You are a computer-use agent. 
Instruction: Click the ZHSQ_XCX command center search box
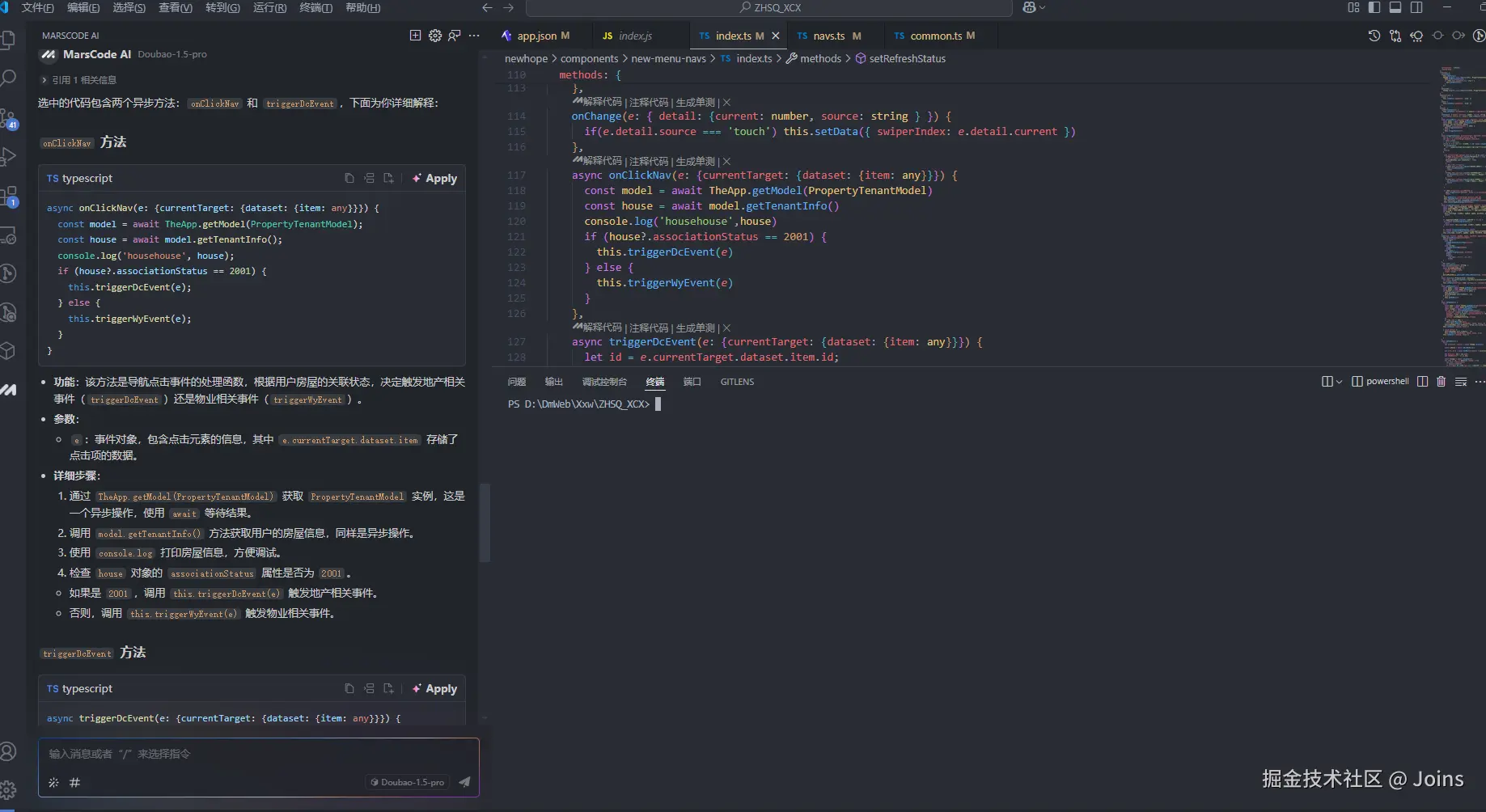(768, 7)
